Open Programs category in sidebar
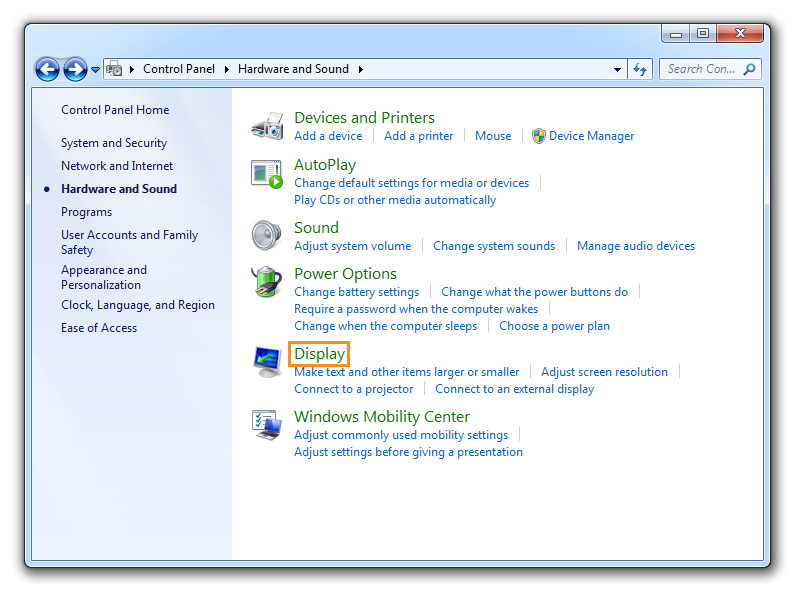 pyautogui.click(x=87, y=212)
